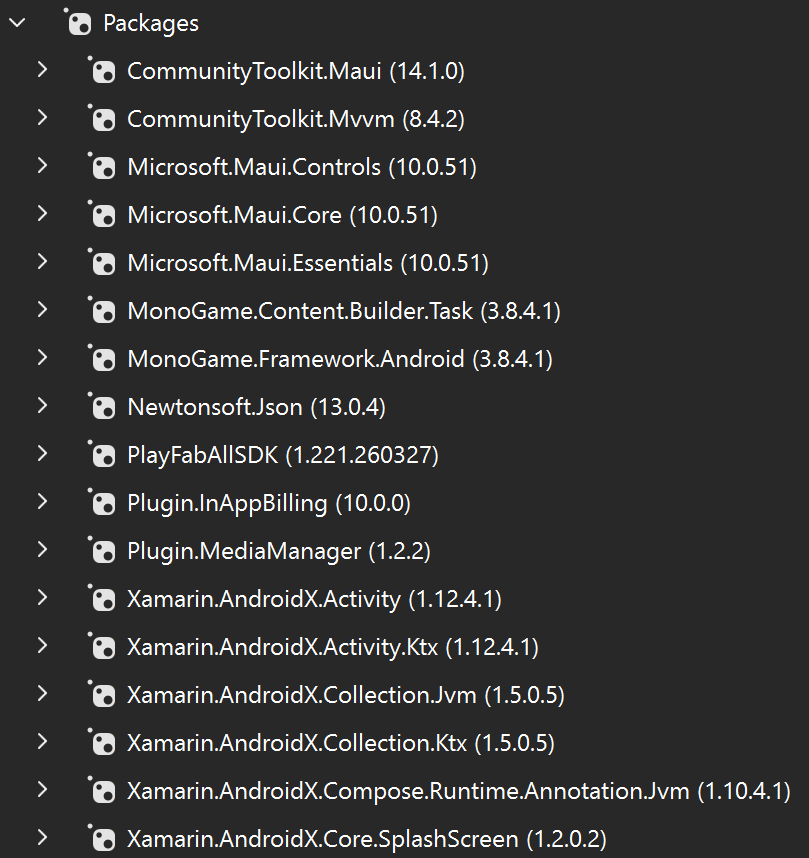This screenshot has width=809, height=858.
Task: Click the Microsoft.Maui.Core package icon
Action: click(x=103, y=215)
